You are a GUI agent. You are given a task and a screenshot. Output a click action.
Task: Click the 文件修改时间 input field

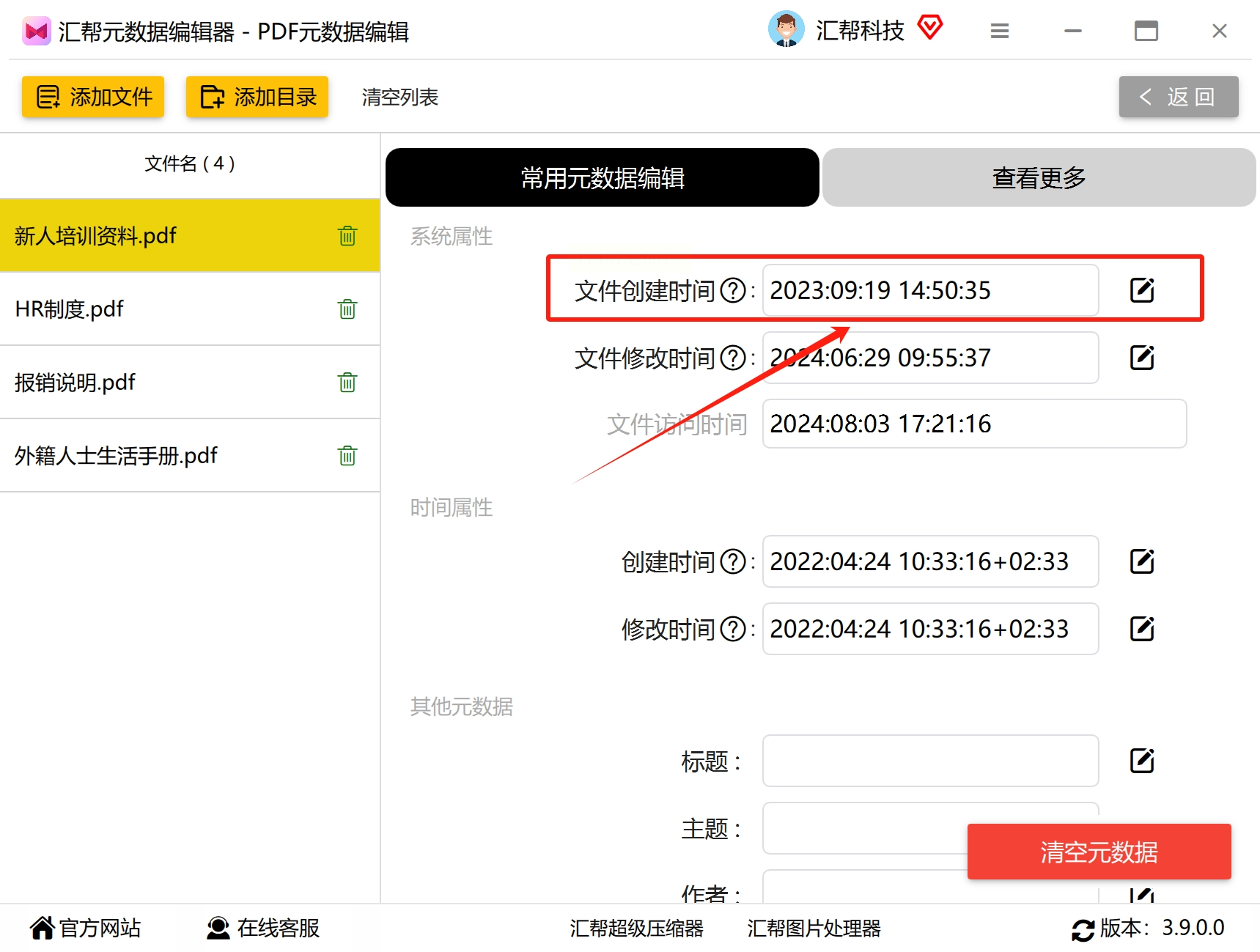coord(931,358)
